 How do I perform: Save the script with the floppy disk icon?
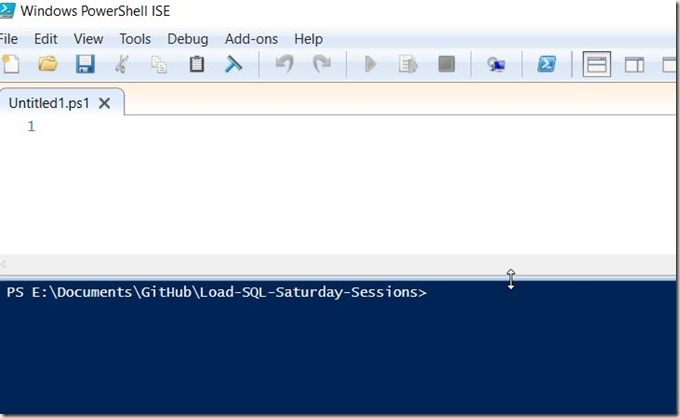coord(85,64)
